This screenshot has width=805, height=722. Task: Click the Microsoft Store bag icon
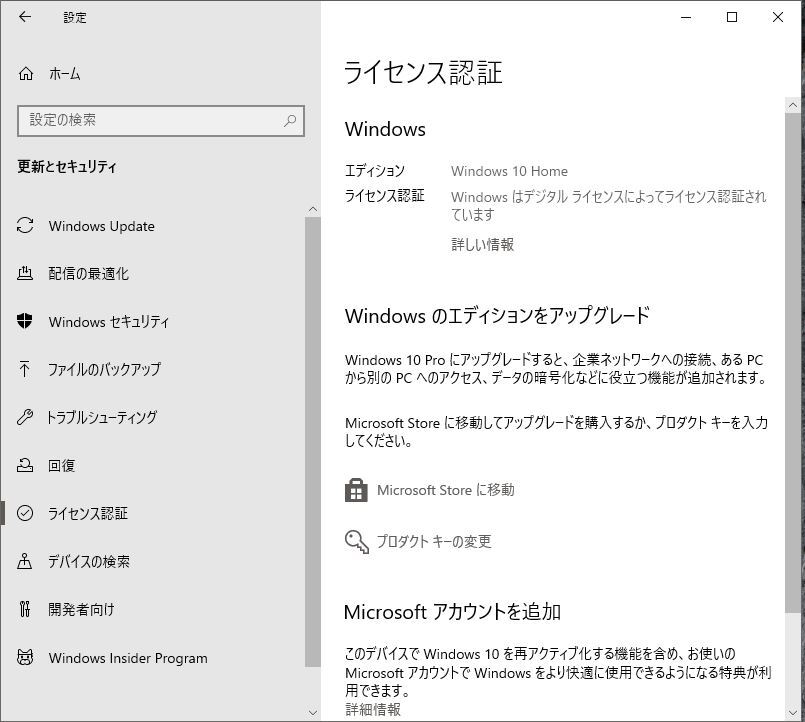[356, 490]
